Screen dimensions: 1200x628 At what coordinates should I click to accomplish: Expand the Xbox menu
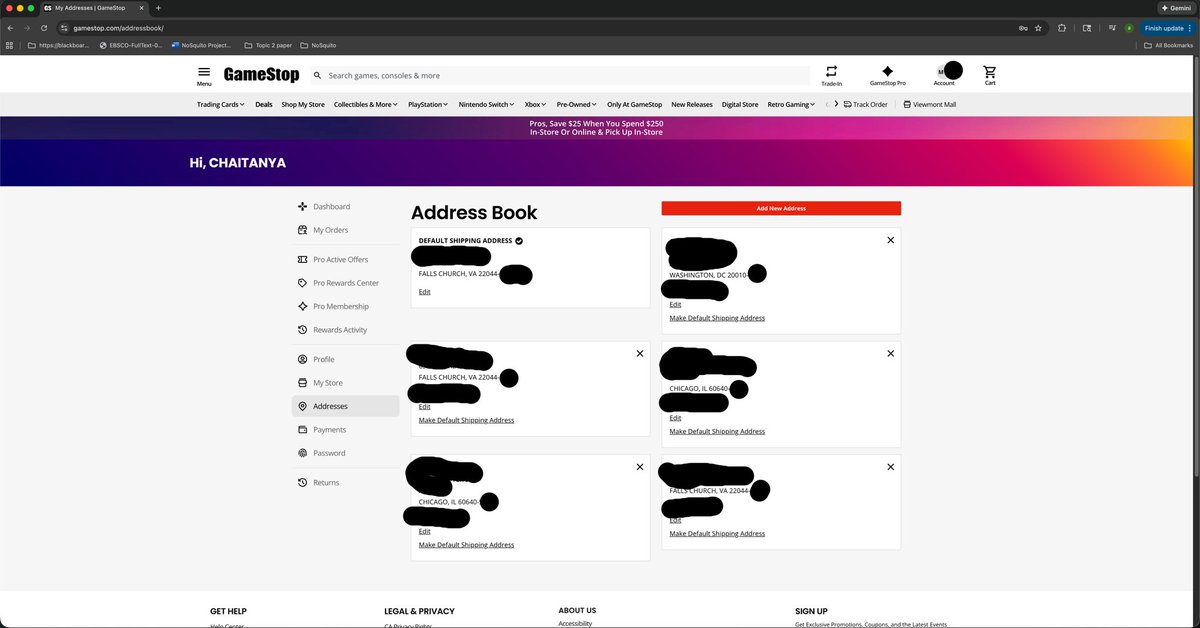click(x=536, y=104)
